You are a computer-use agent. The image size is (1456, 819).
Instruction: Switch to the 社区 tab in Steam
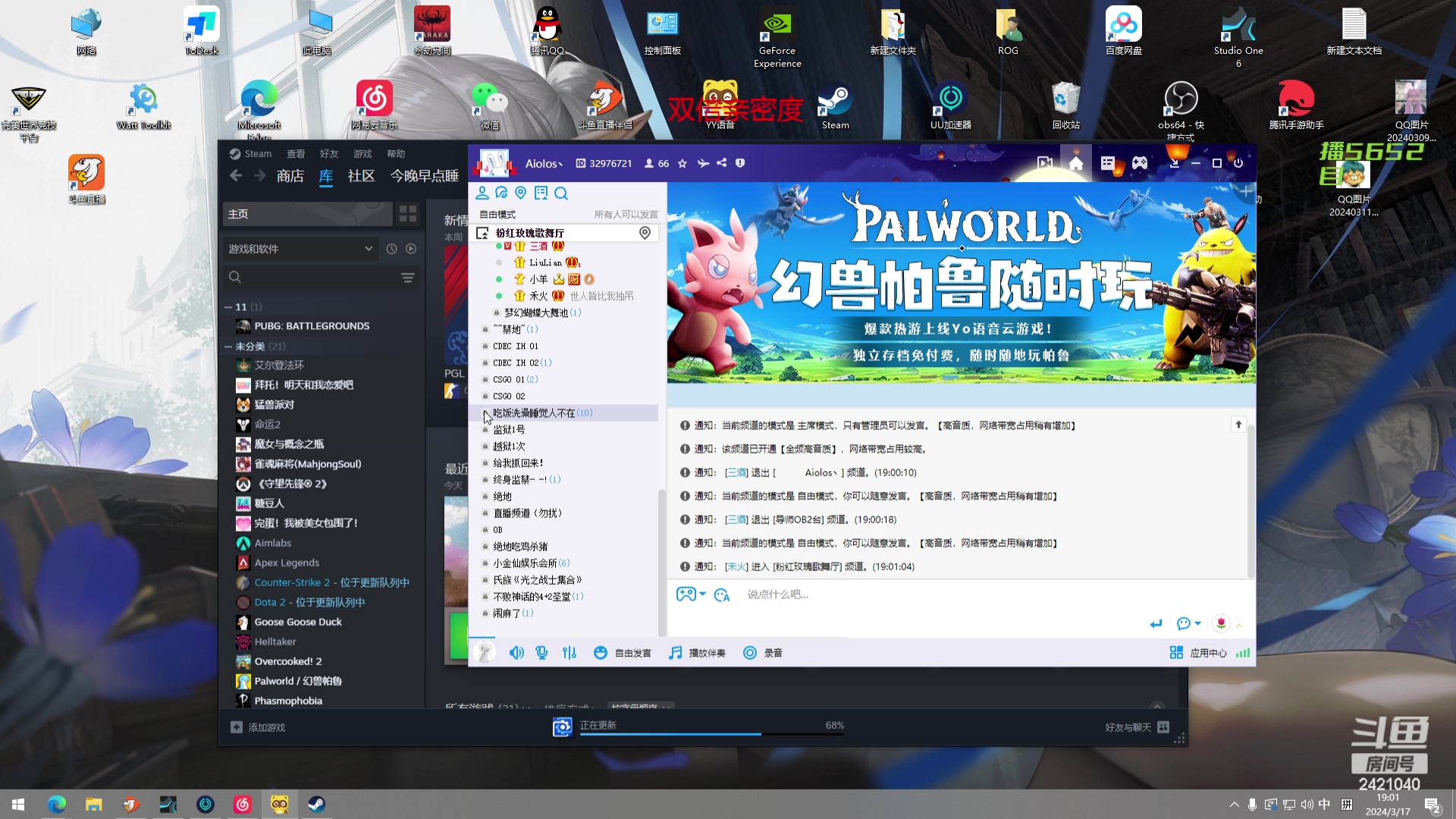tap(360, 175)
